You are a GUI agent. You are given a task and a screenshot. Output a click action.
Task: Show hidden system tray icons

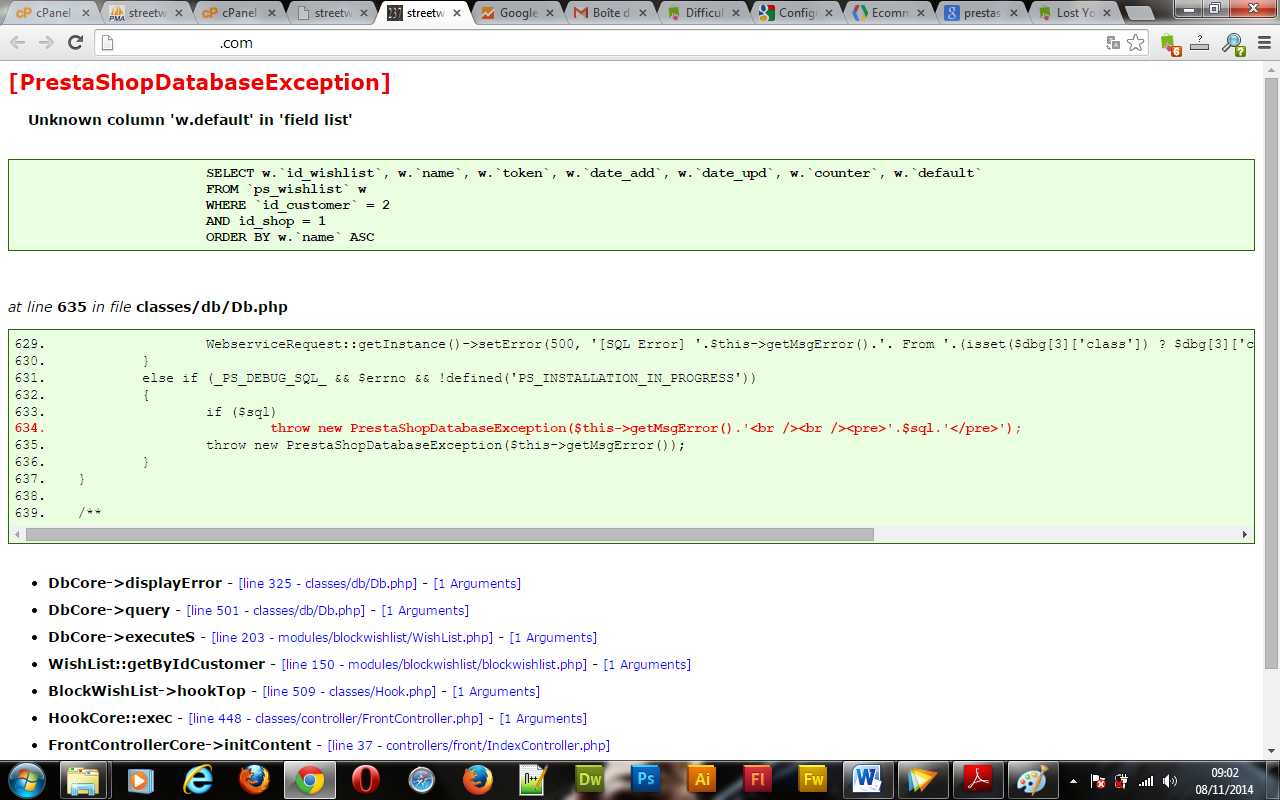1074,781
